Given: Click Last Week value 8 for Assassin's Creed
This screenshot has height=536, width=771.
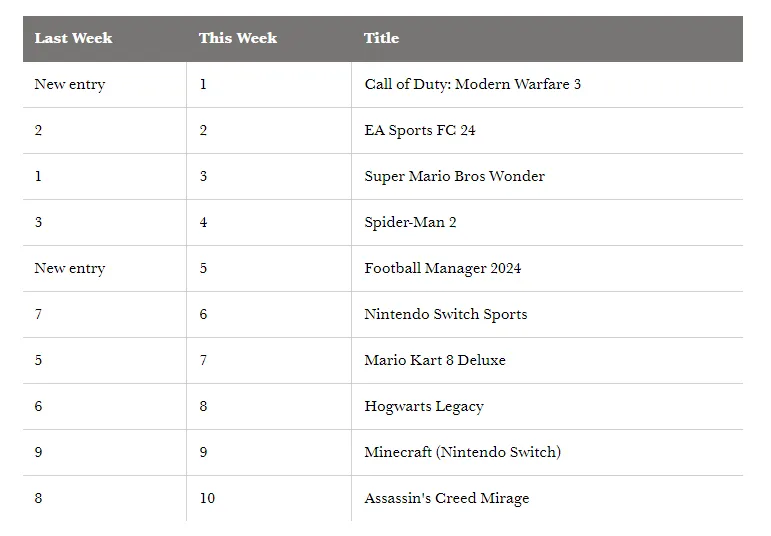Looking at the screenshot, I should pos(38,498).
